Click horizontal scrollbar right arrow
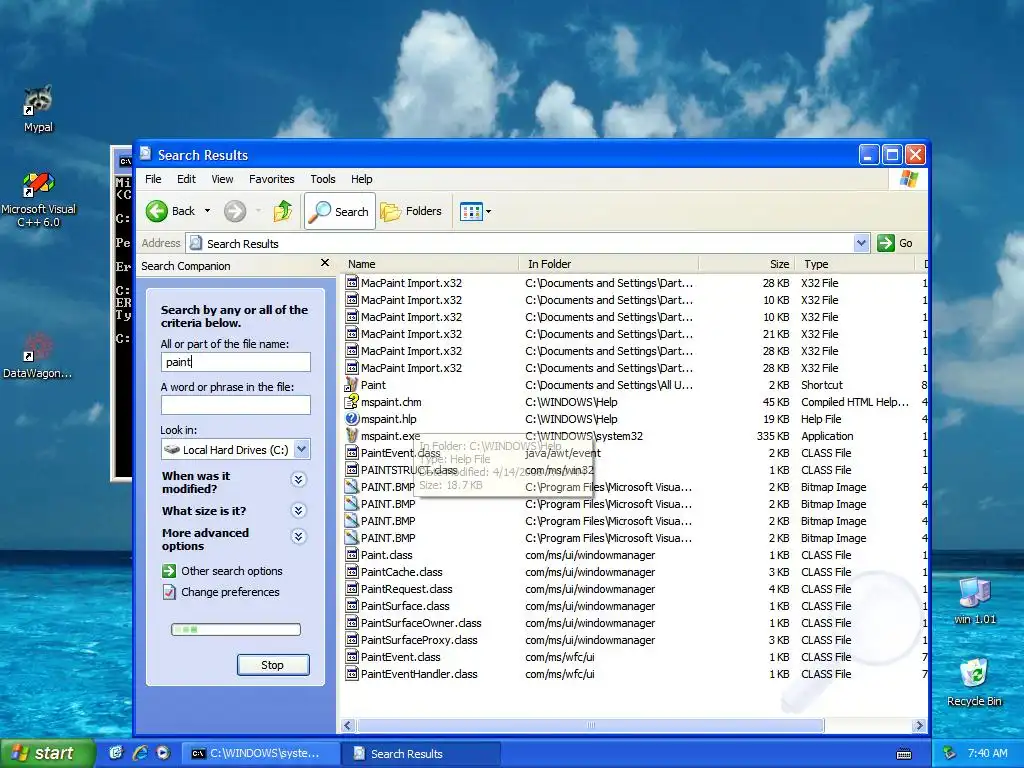This screenshot has width=1024, height=768. 919,725
